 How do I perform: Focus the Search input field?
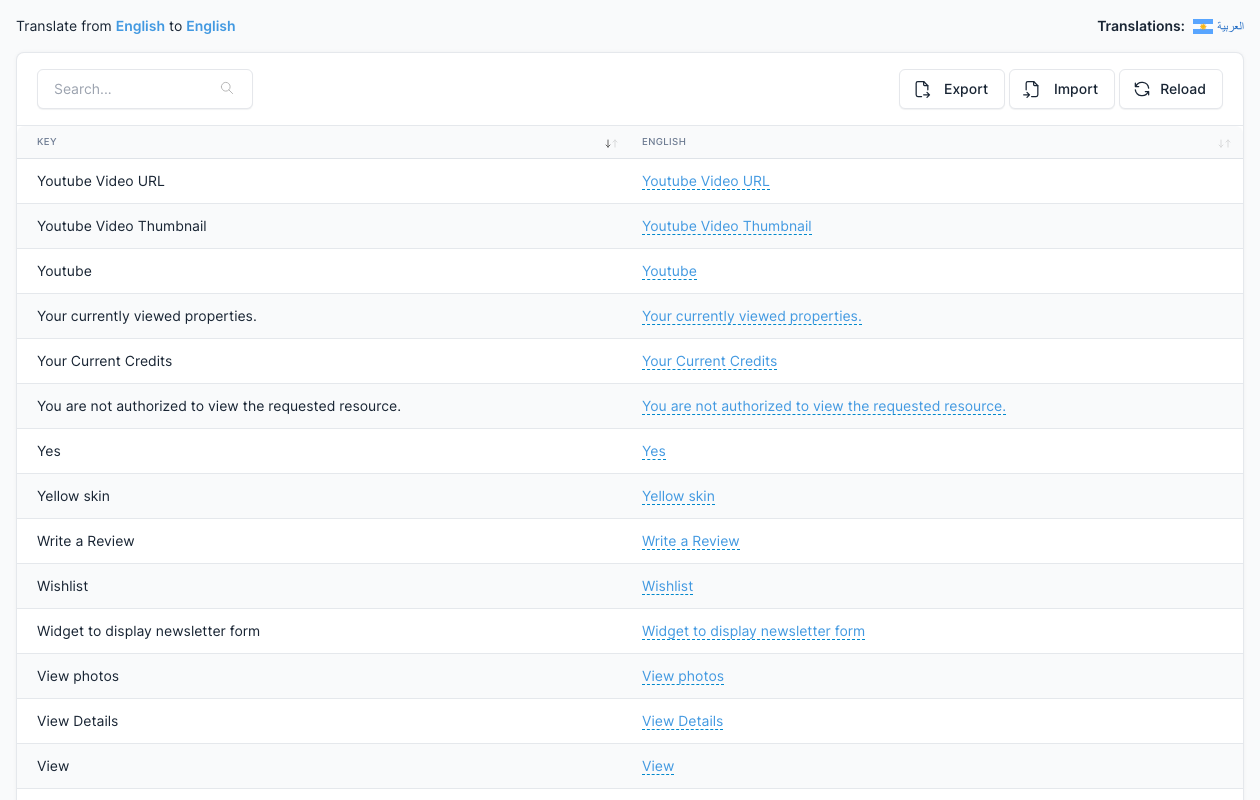click(x=145, y=89)
